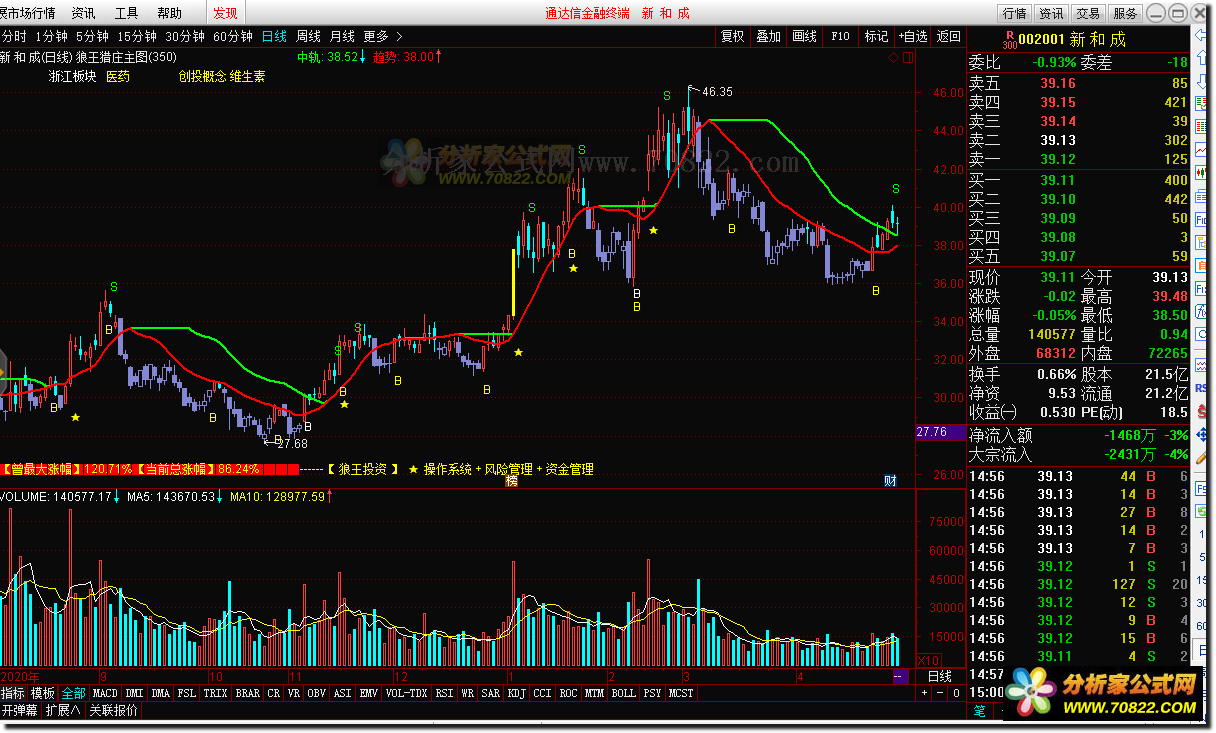Expand the 扩展 panel at the bottom

63,711
